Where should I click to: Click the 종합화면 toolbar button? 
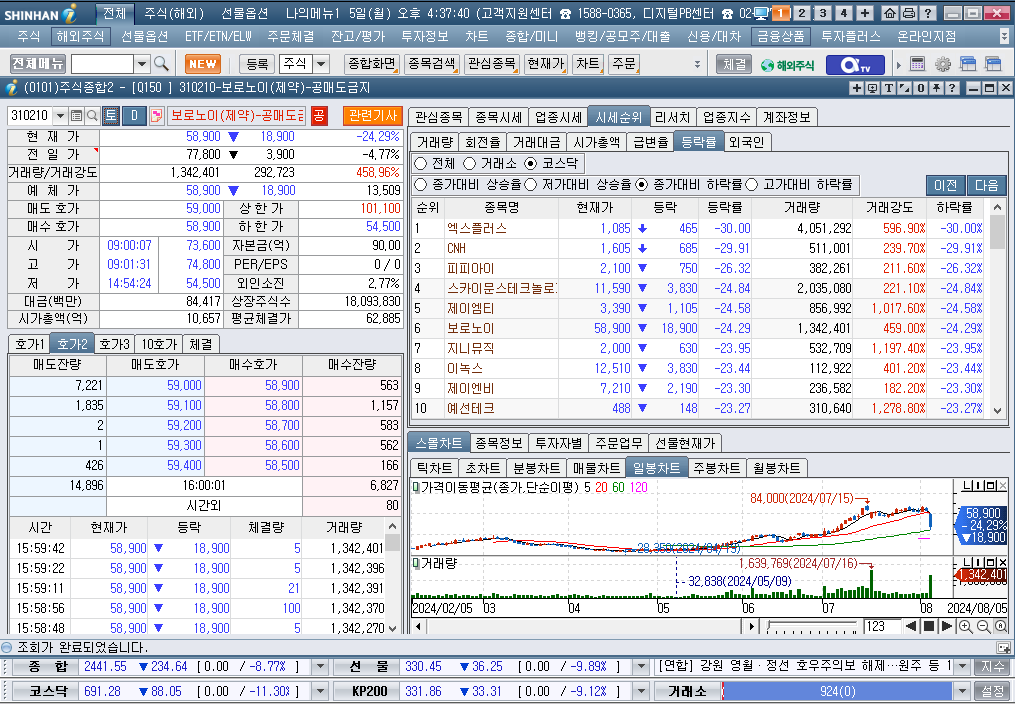click(372, 63)
